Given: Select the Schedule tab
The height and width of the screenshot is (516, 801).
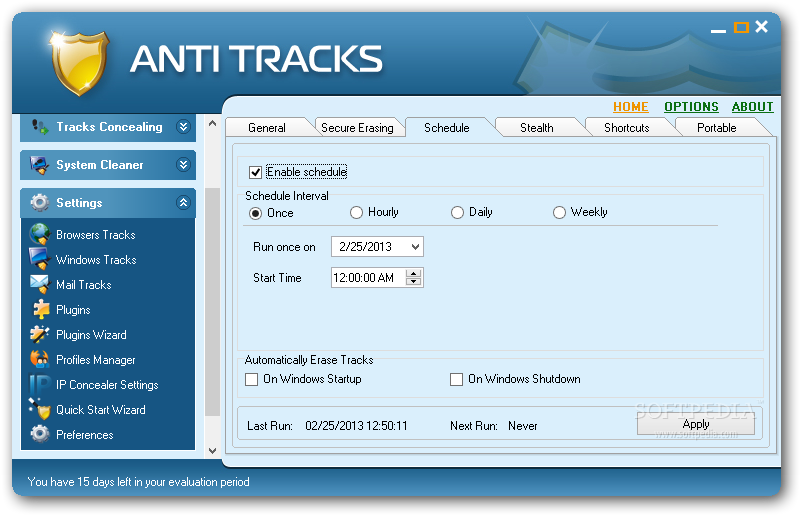Looking at the screenshot, I should (446, 128).
